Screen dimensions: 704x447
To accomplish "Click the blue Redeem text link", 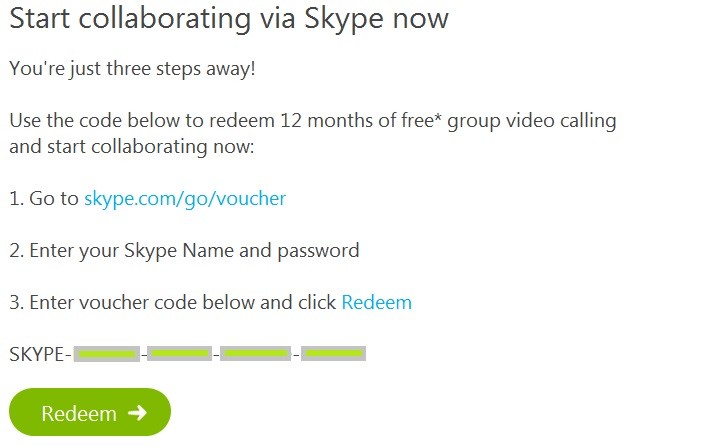I will click(377, 302).
